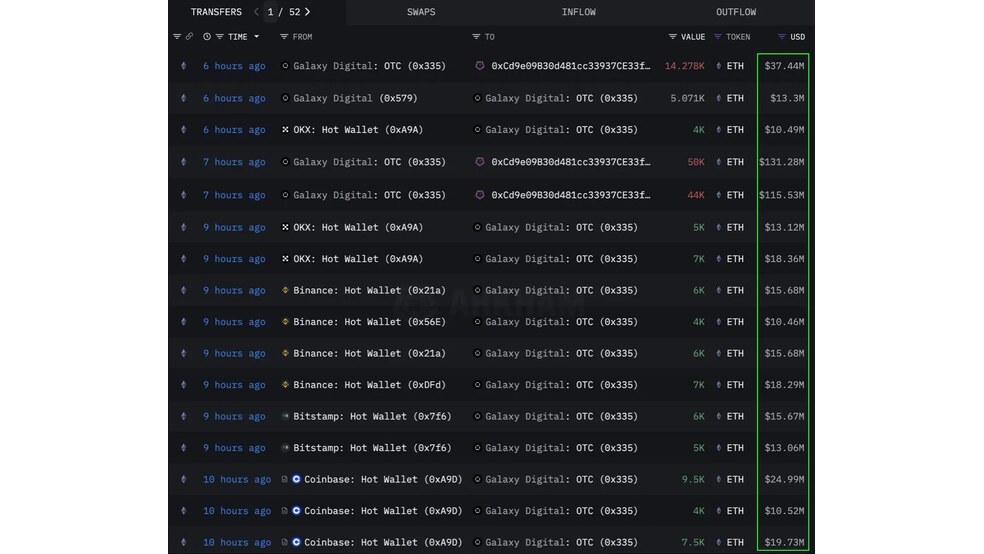This screenshot has height=554, width=984.
Task: Open the OUTFLOW tab
Action: pyautogui.click(x=735, y=12)
